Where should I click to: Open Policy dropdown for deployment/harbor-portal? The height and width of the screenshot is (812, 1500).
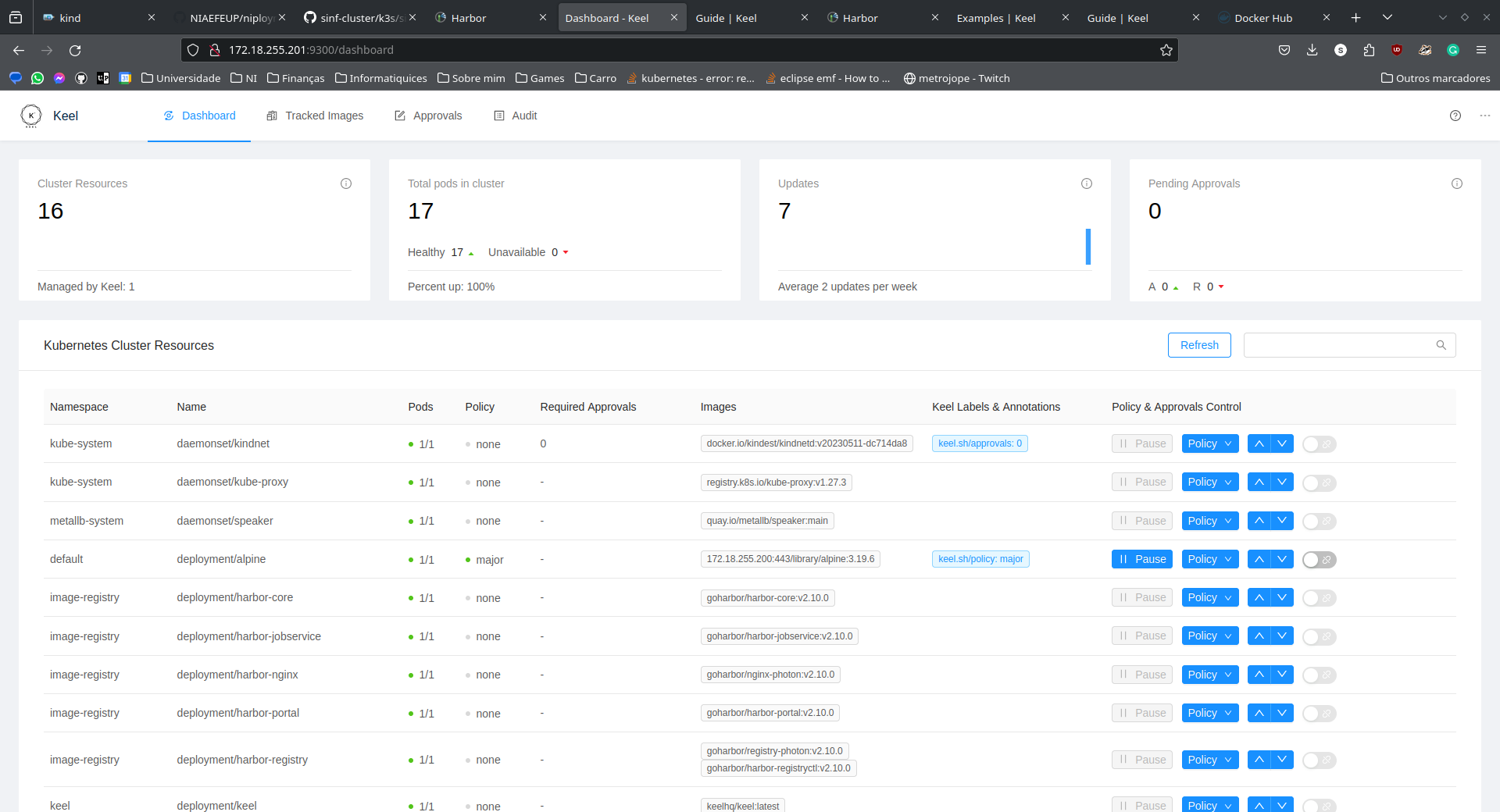point(1210,713)
